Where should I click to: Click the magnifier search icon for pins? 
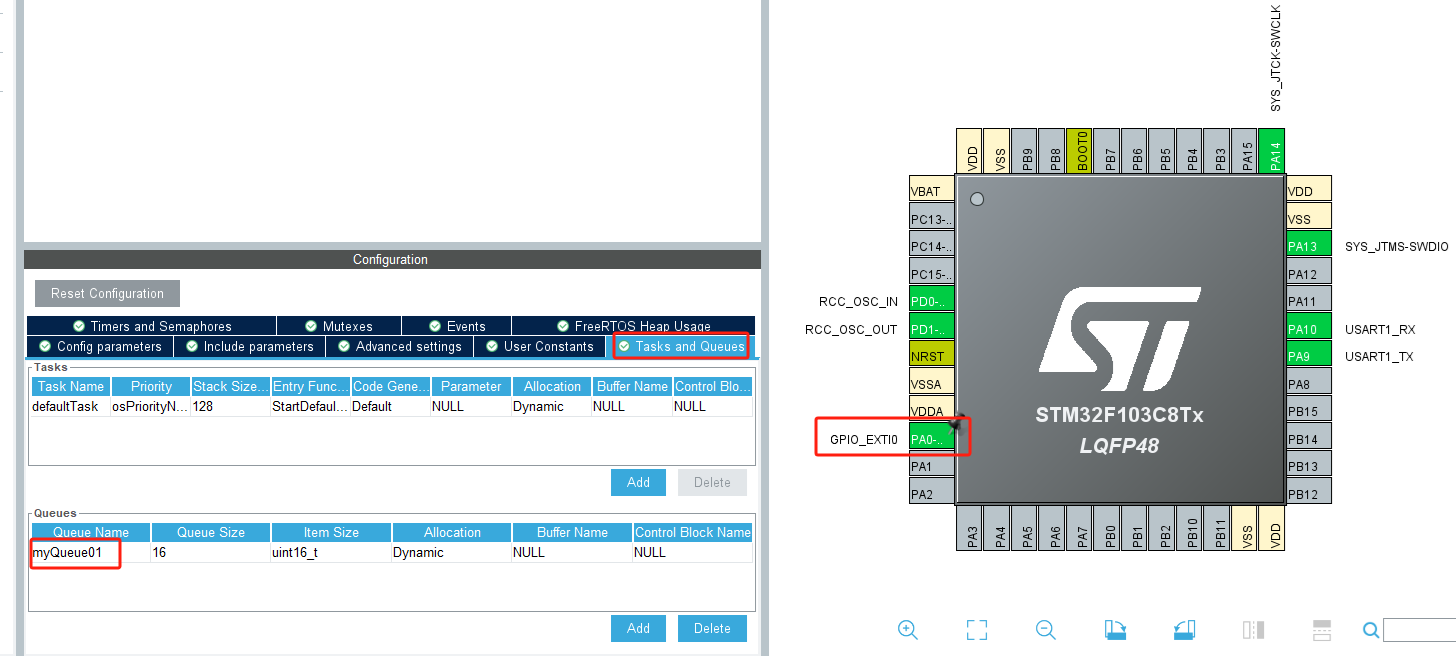point(1371,629)
